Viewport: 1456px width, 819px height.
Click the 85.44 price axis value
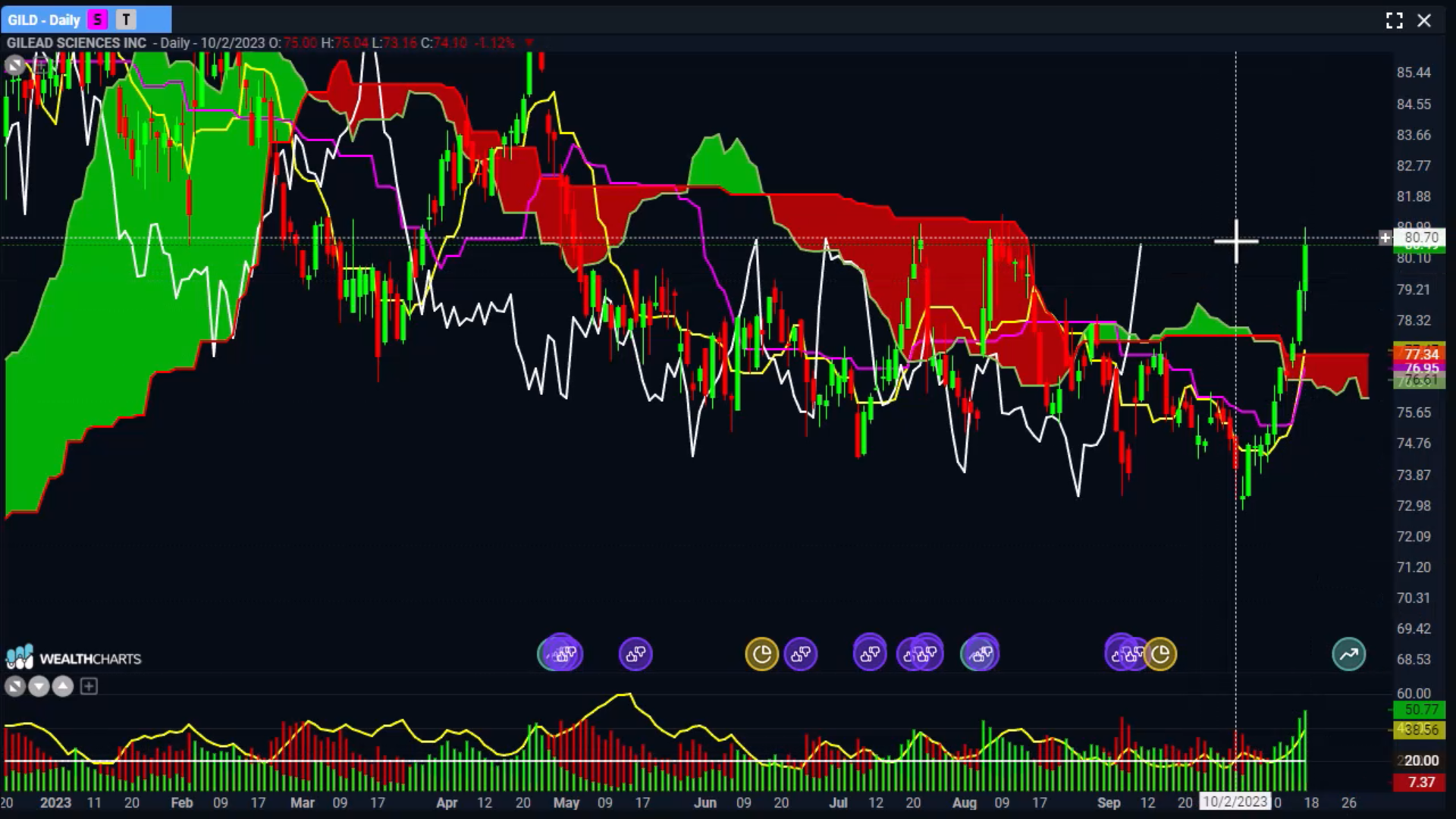[x=1414, y=73]
